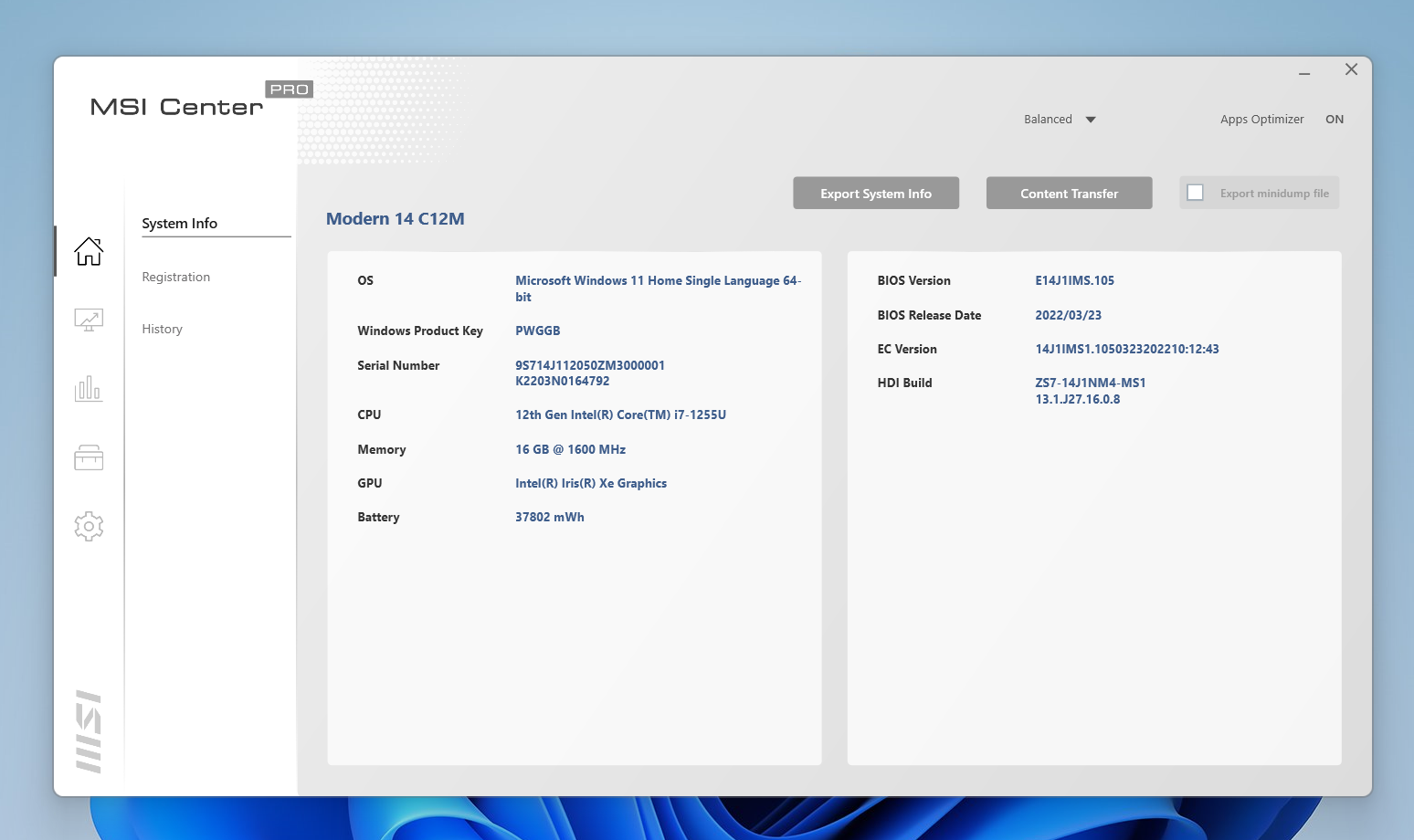Check the Export minidump file checkbox

click(x=1195, y=193)
